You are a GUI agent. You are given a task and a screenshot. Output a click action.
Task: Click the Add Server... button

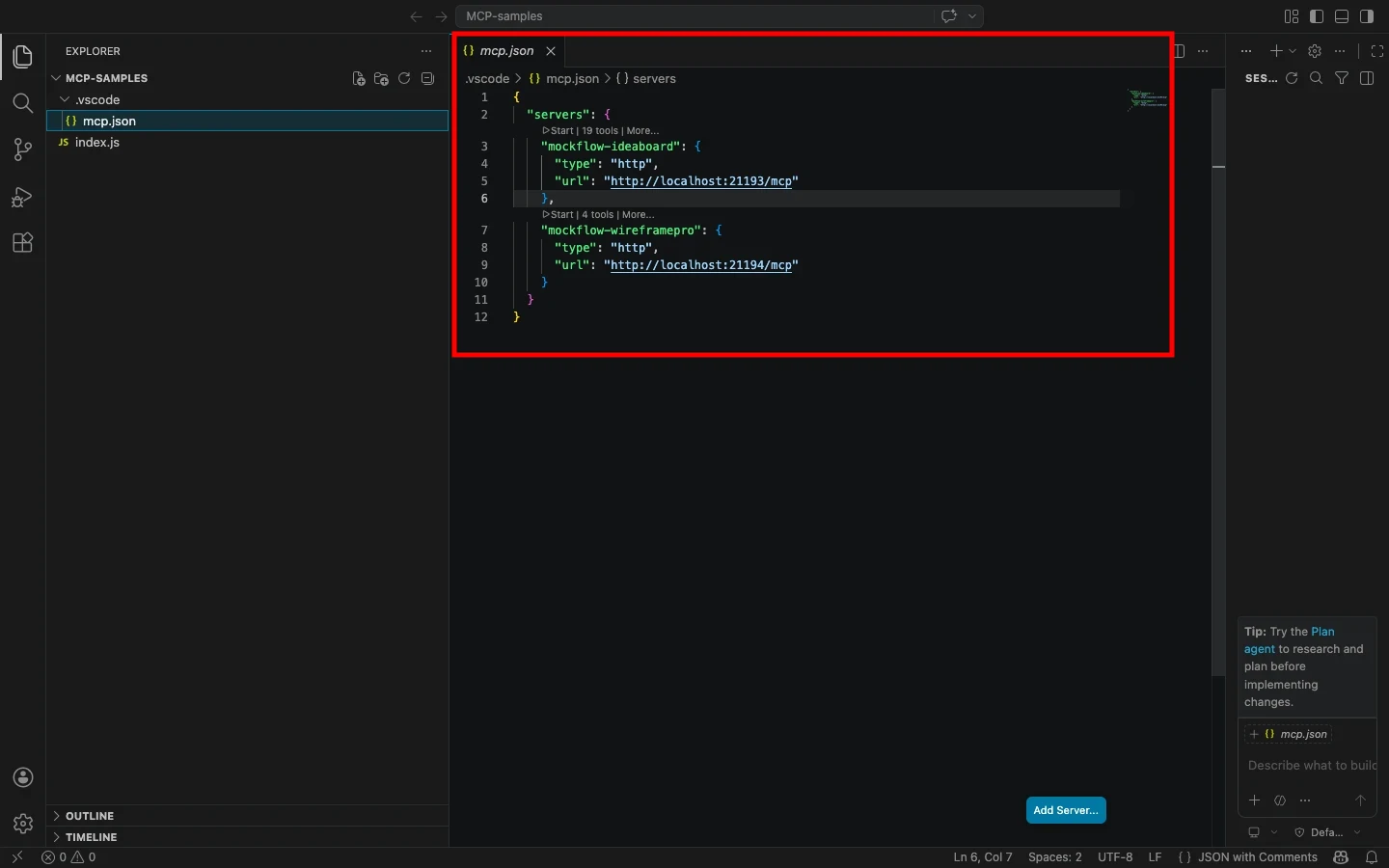pos(1066,810)
